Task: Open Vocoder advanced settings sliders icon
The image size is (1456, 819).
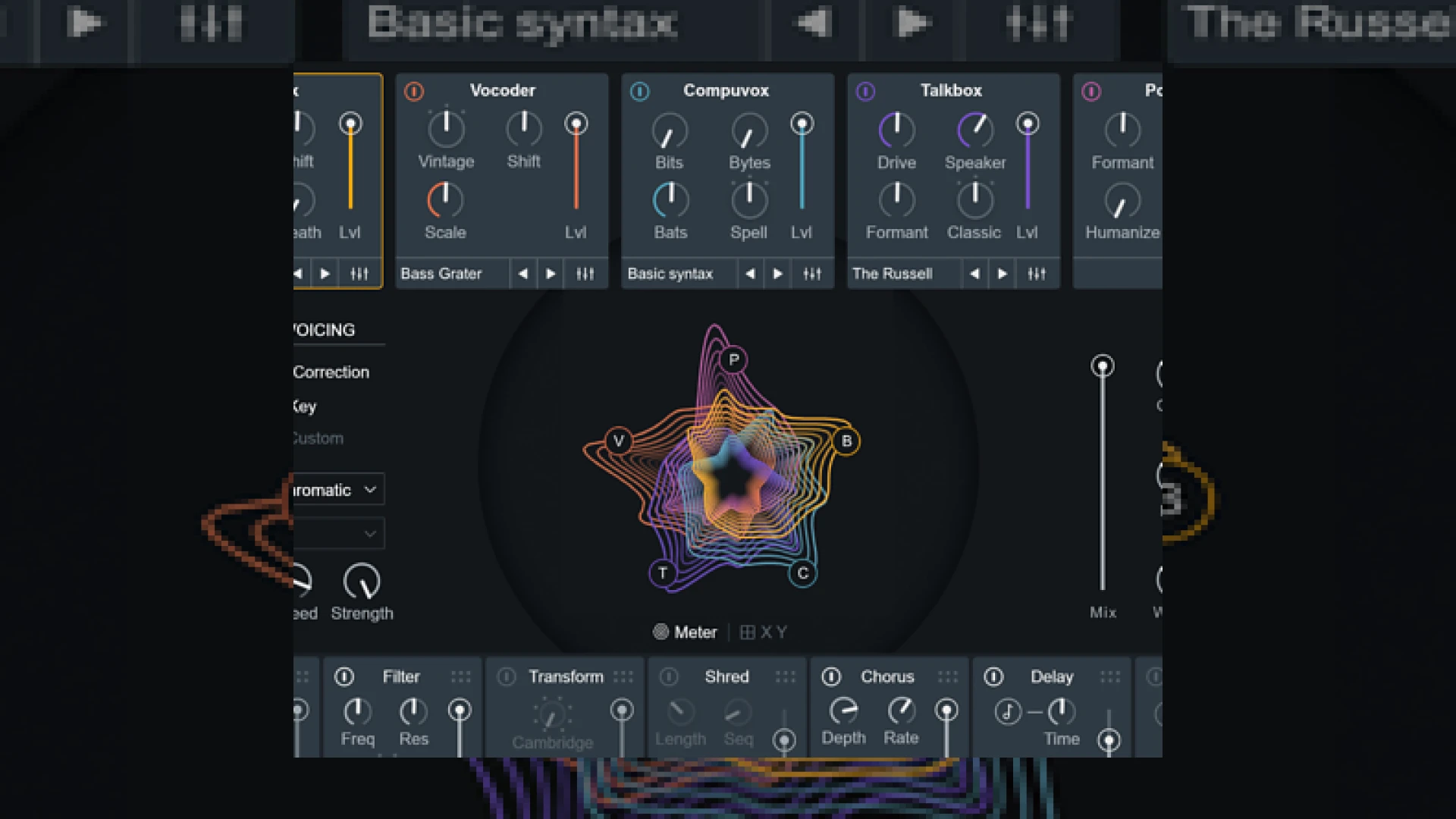Action: click(585, 274)
